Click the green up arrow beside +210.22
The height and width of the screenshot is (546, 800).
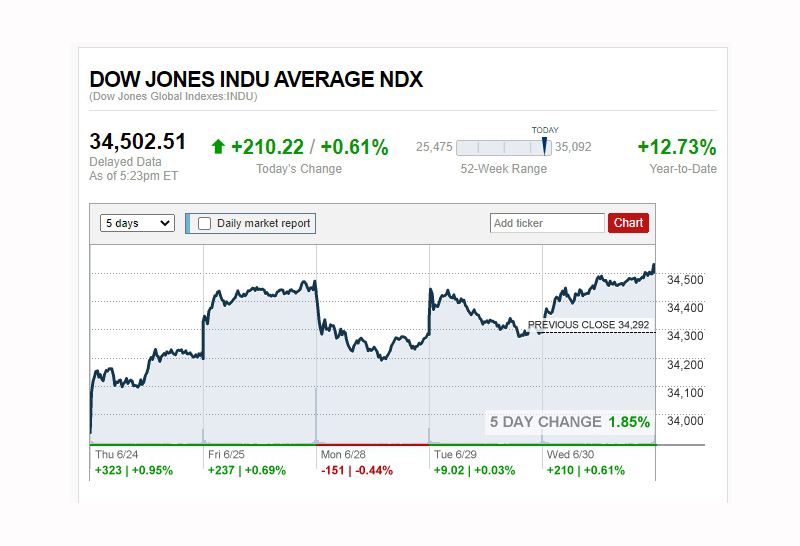click(218, 147)
